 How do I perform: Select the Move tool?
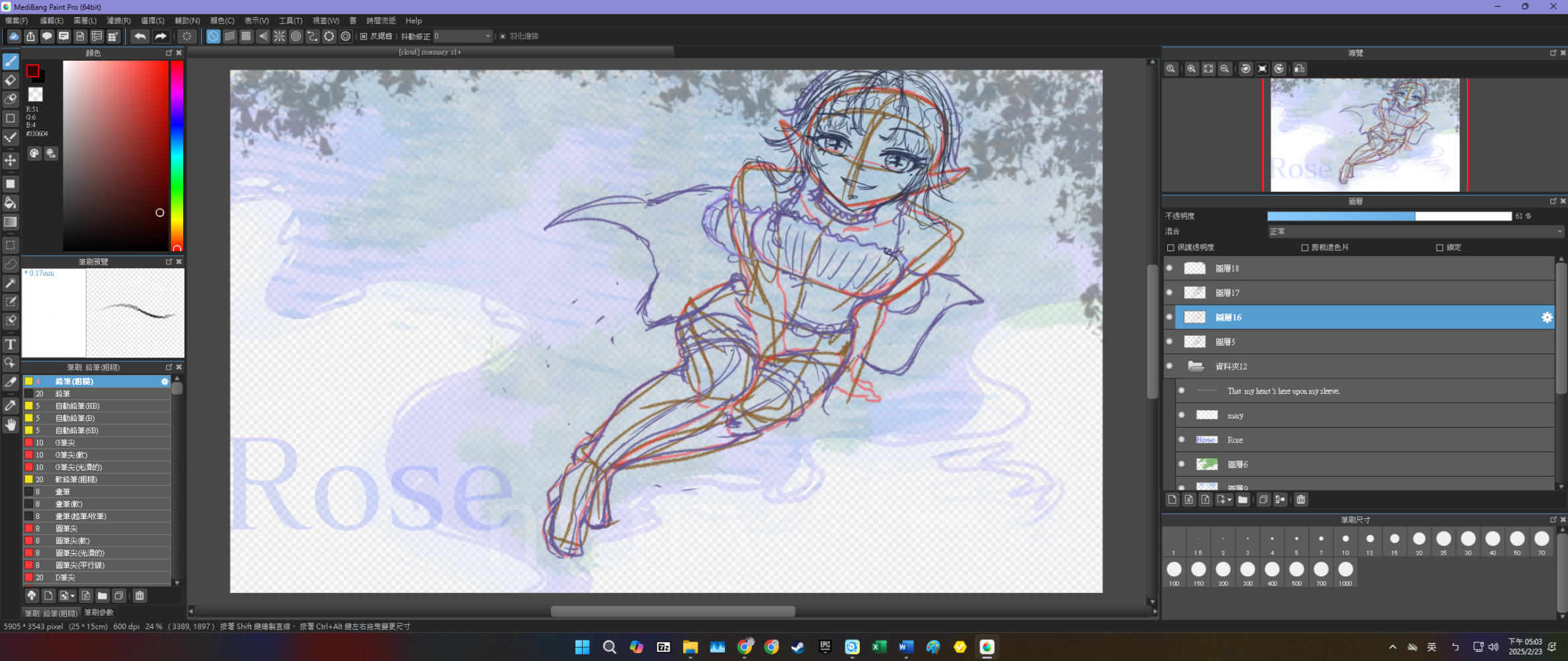(x=11, y=161)
